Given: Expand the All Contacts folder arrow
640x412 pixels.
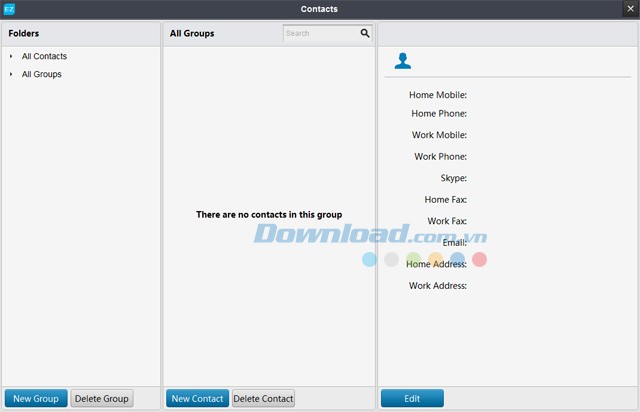Looking at the screenshot, I should 11,57.
